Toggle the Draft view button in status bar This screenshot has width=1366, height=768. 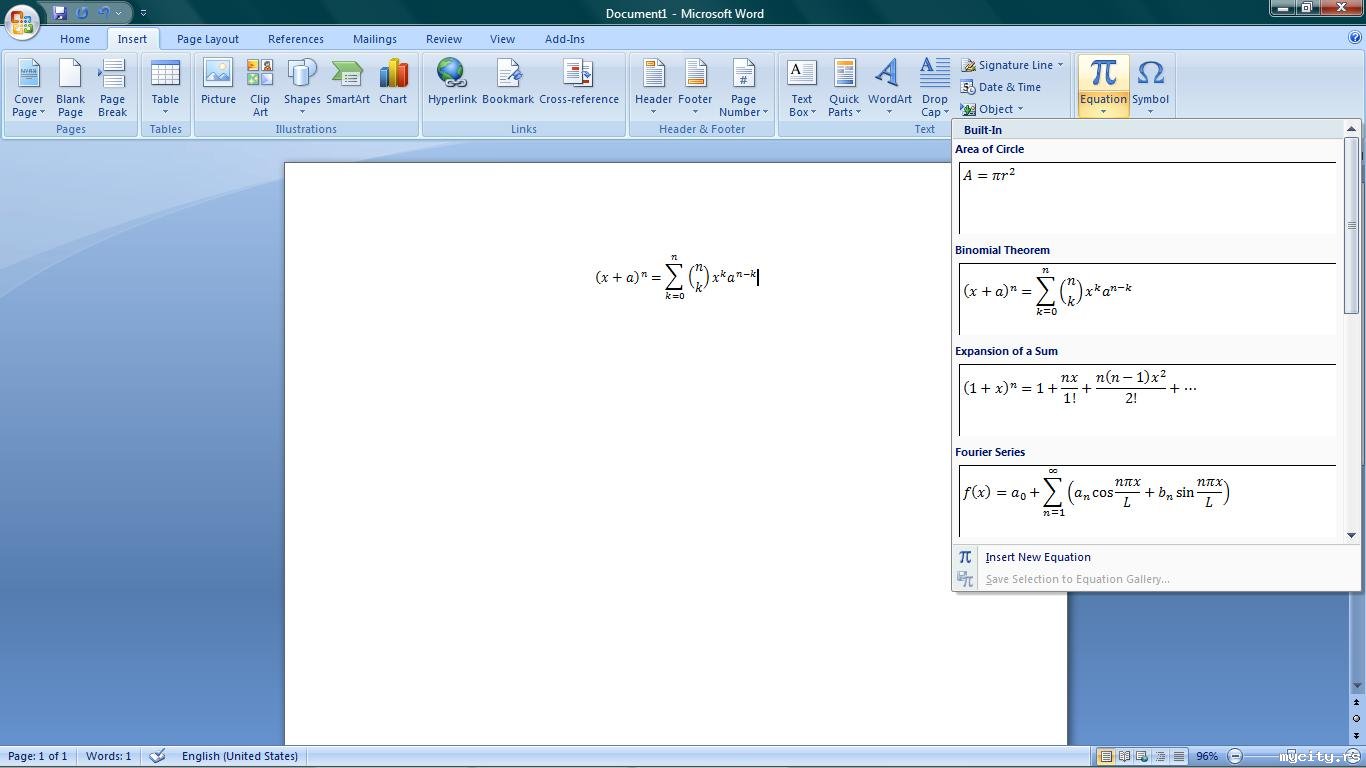tap(1180, 756)
